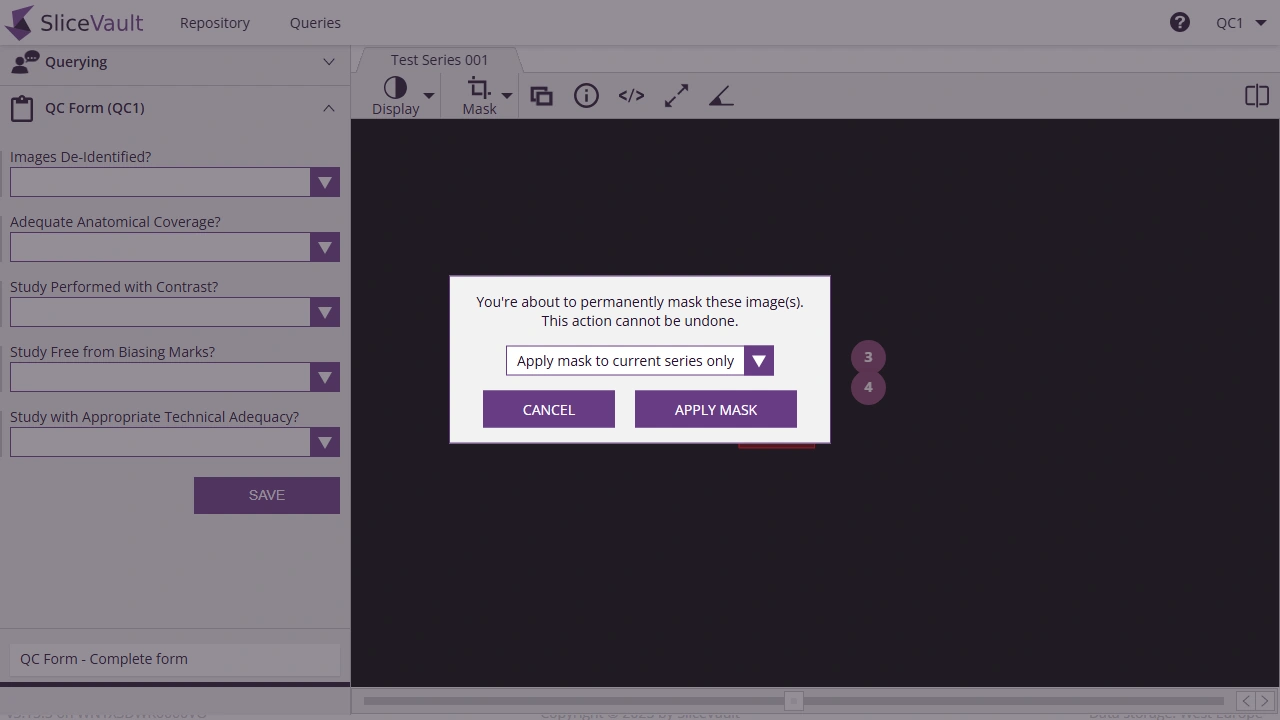Viewport: 1280px width, 720px height.
Task: Click the SAVE button
Action: [266, 495]
